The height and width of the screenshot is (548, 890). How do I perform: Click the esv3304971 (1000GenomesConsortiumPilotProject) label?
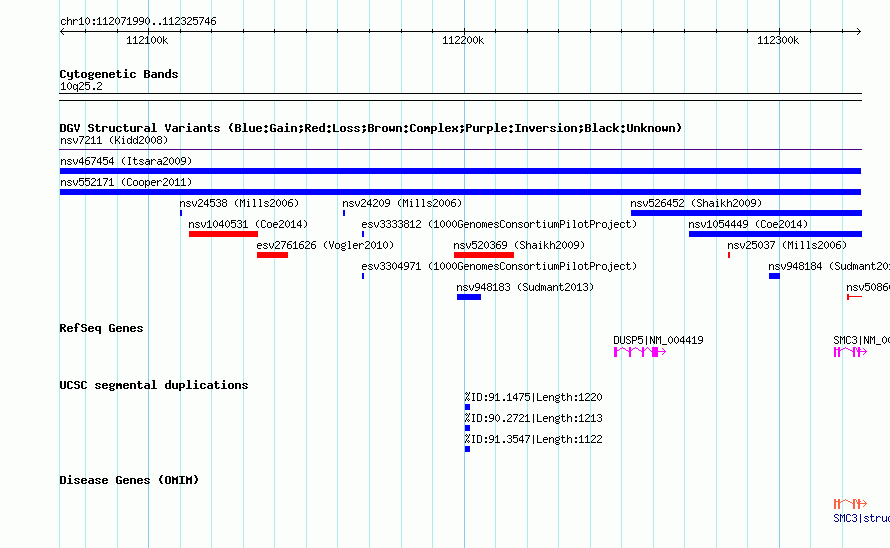(x=499, y=266)
